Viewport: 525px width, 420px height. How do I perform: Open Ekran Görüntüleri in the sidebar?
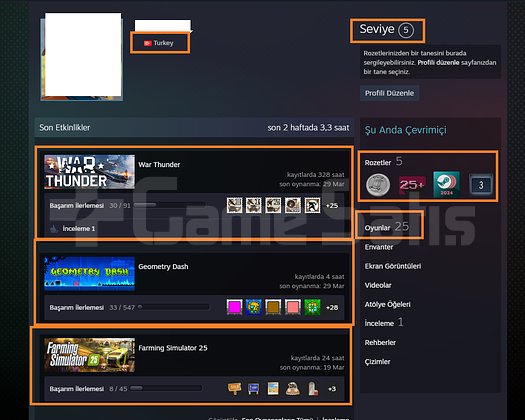coord(393,266)
